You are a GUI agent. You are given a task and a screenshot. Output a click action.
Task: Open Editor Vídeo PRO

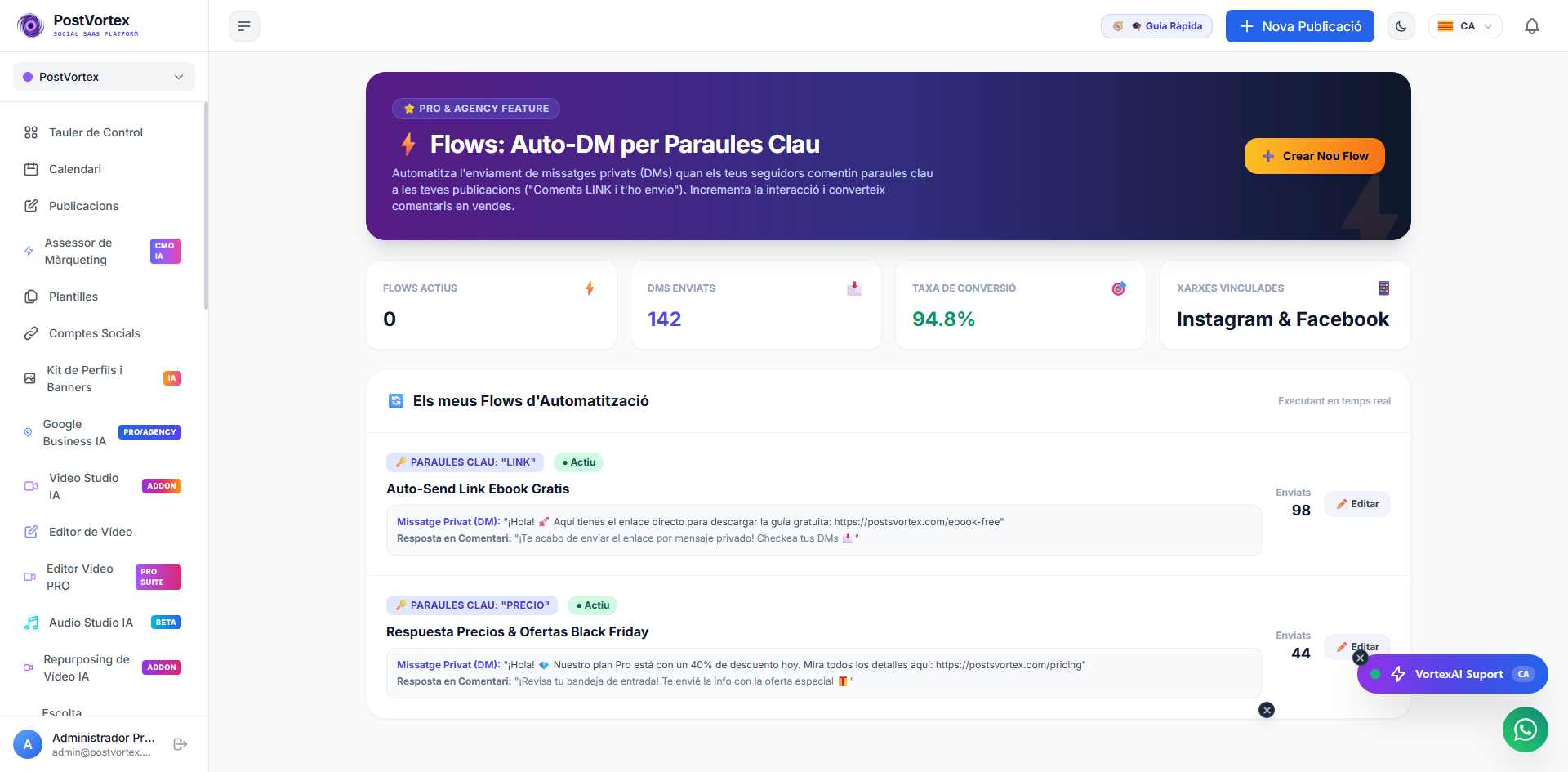pos(104,577)
